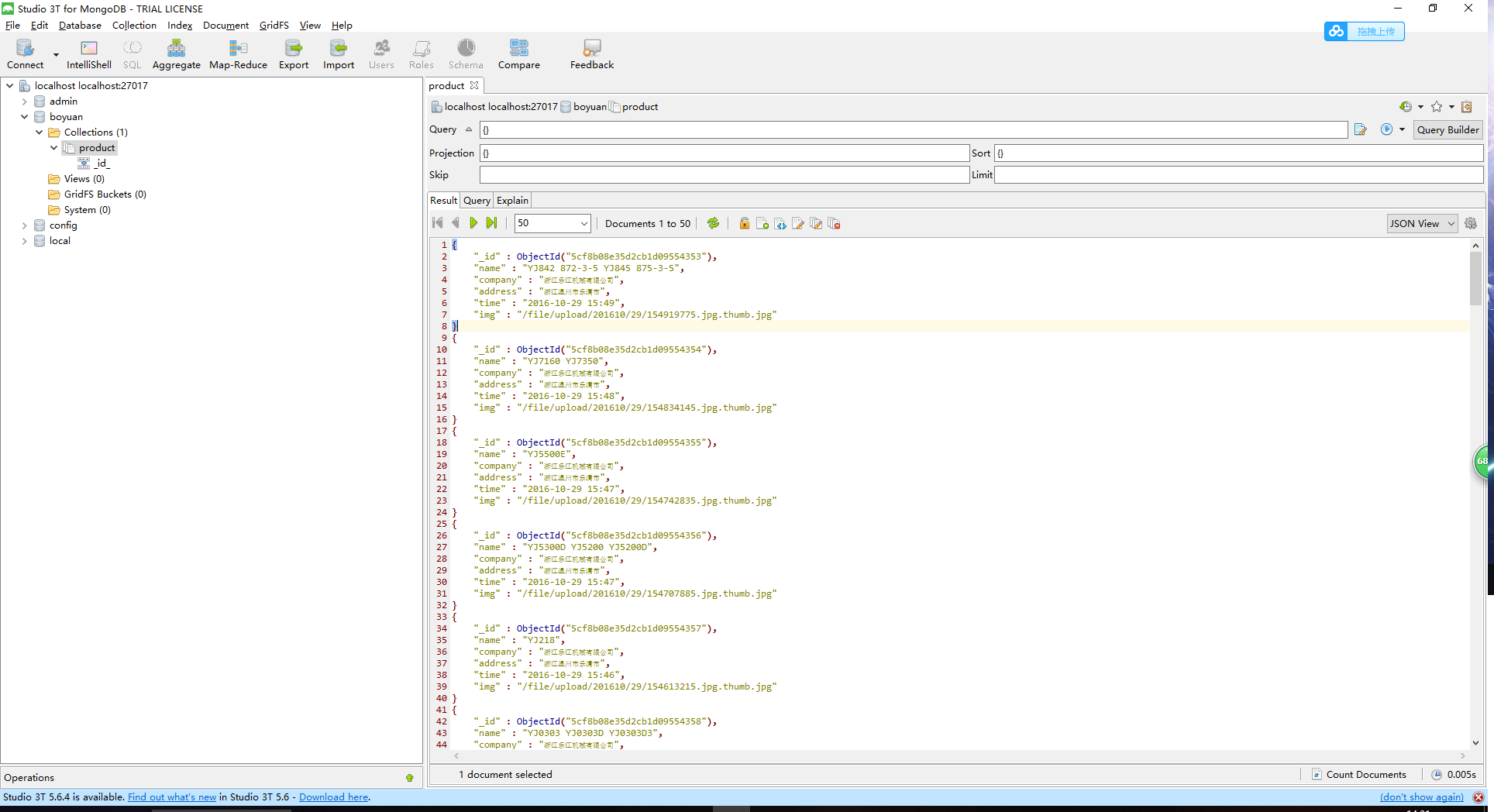Open the GridFS menu

point(274,25)
